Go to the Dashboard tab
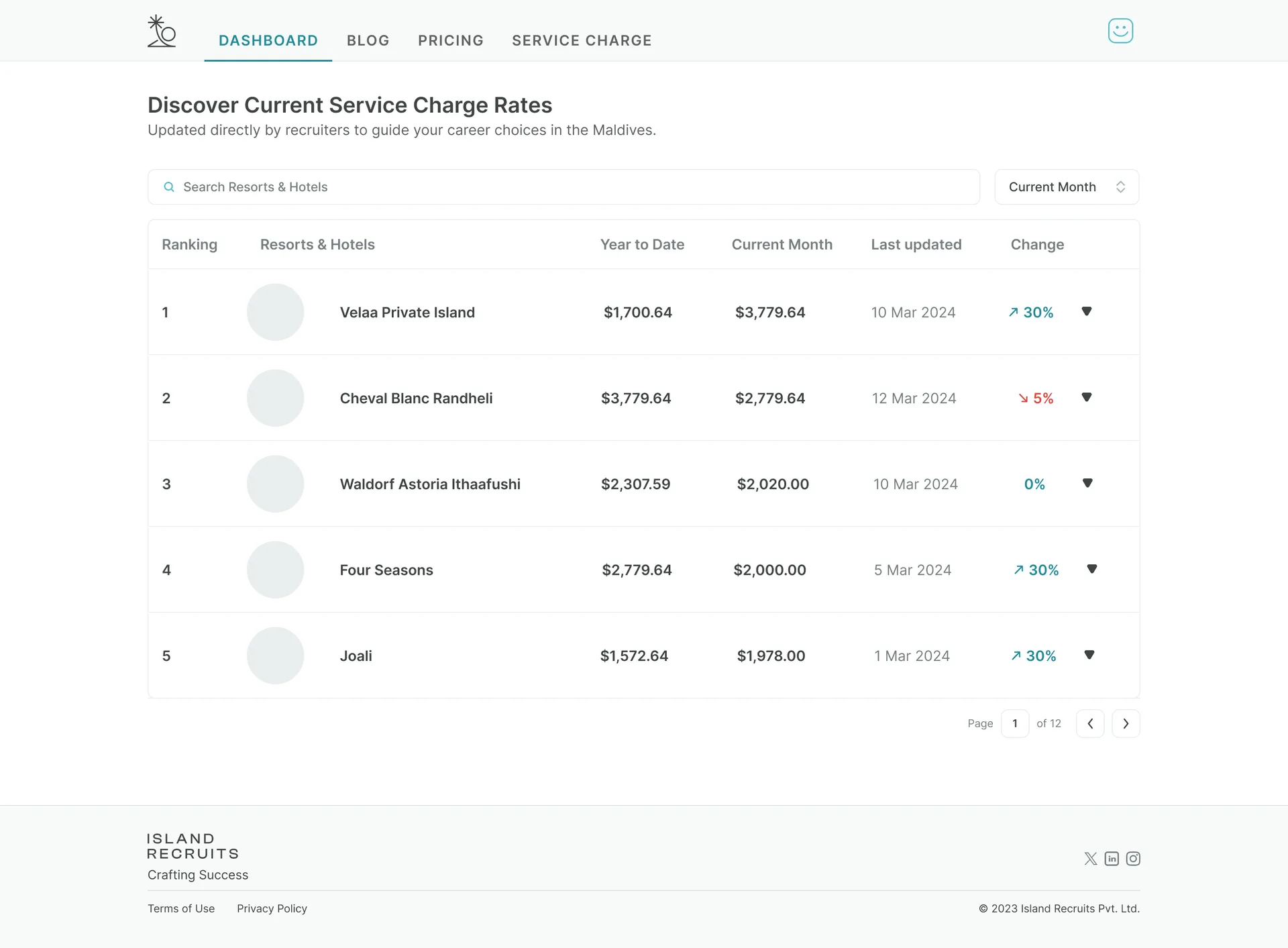This screenshot has width=1288, height=948. pyautogui.click(x=268, y=40)
